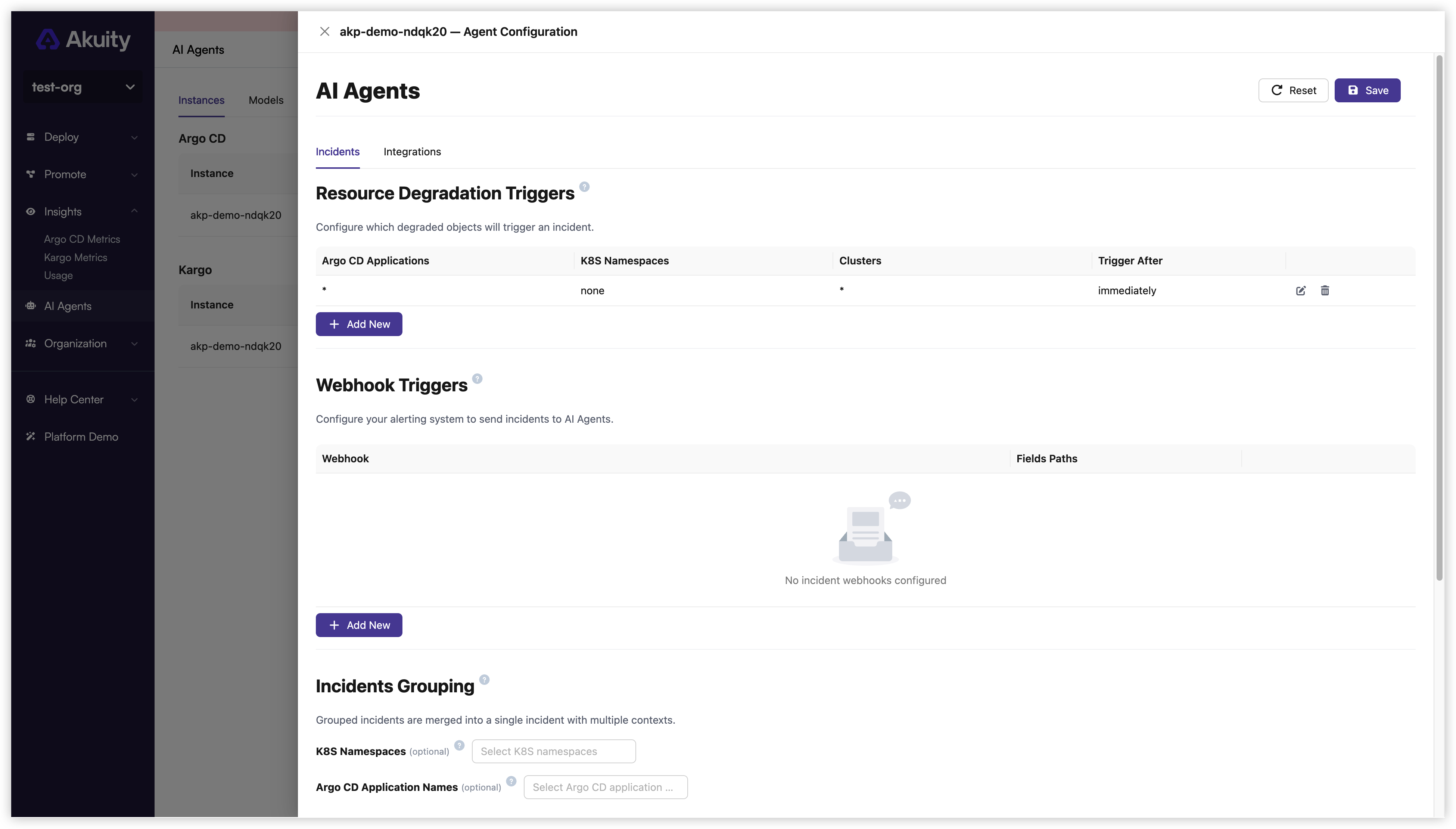Collapse the Insights menu chevron
The width and height of the screenshot is (1456, 829).
point(134,211)
